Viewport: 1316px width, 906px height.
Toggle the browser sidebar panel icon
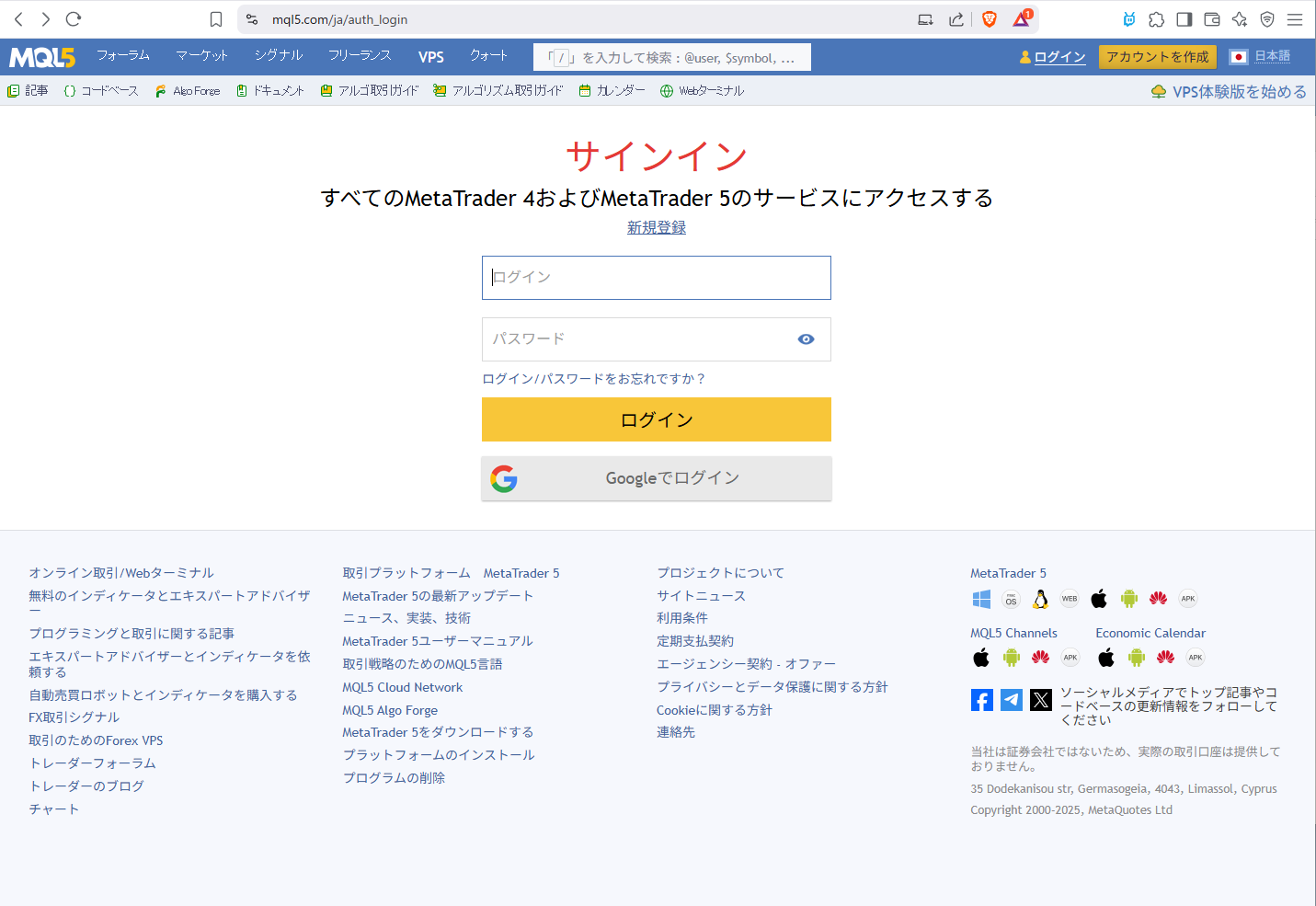point(1184,19)
